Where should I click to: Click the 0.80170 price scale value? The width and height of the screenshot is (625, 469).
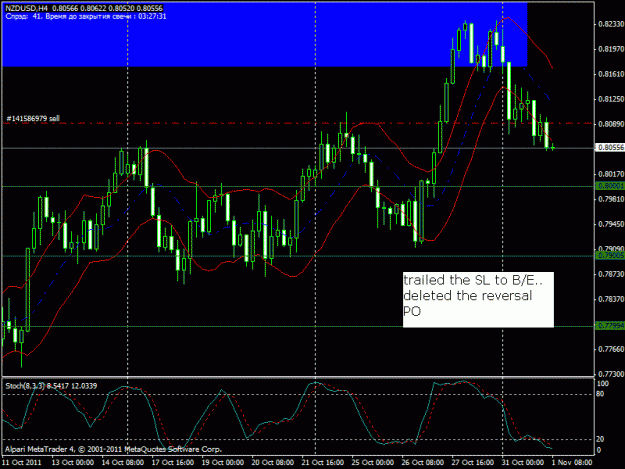tap(611, 174)
